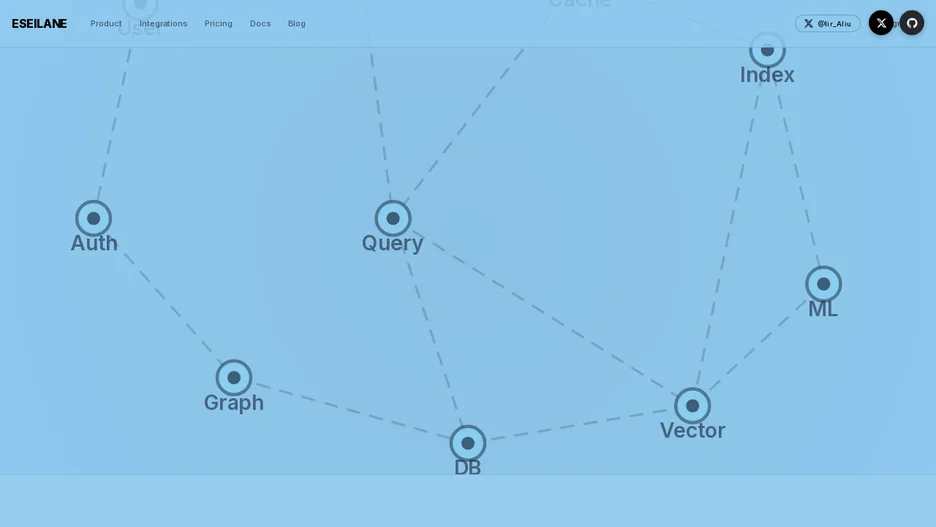Go to the Integrations page
Viewport: 936px width, 527px height.
click(x=163, y=23)
